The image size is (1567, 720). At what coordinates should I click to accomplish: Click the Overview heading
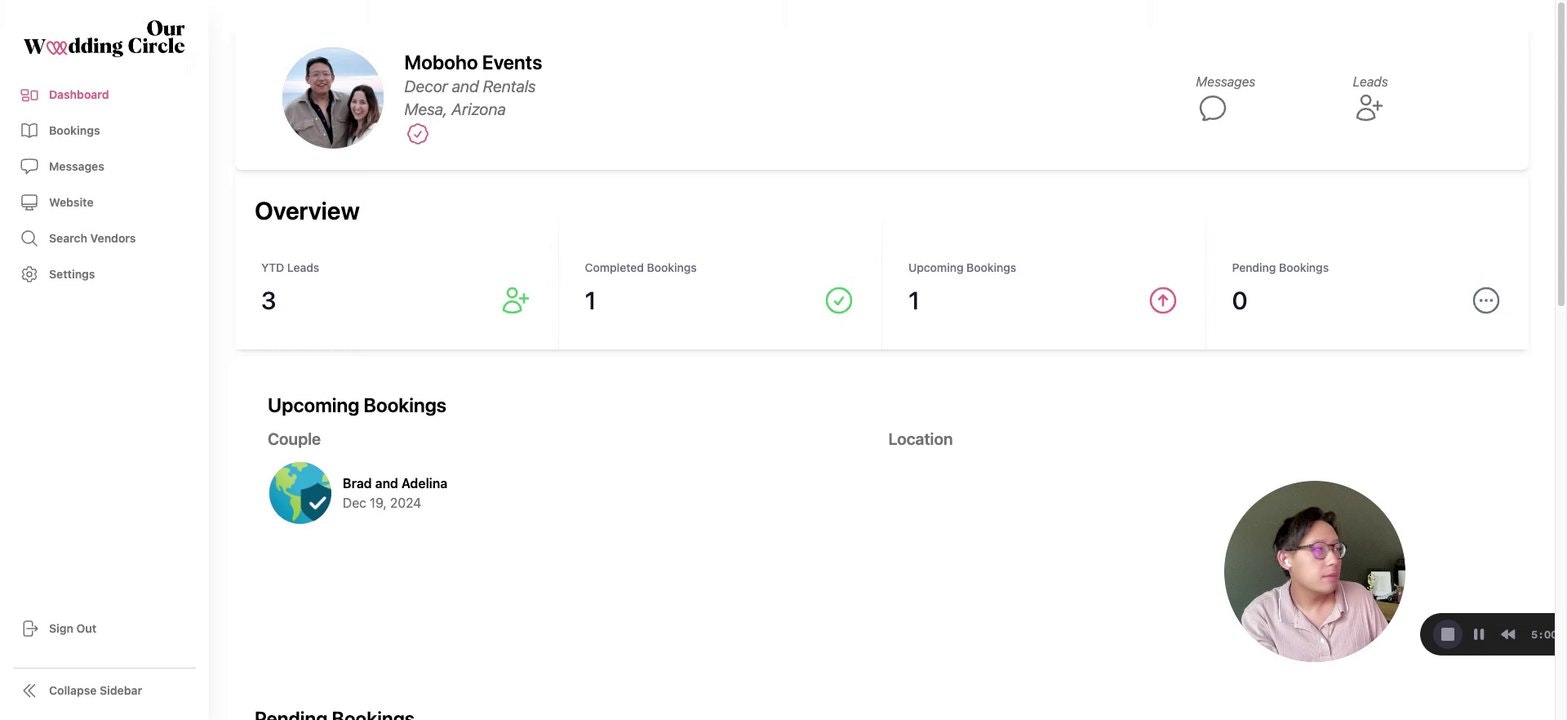pos(307,211)
